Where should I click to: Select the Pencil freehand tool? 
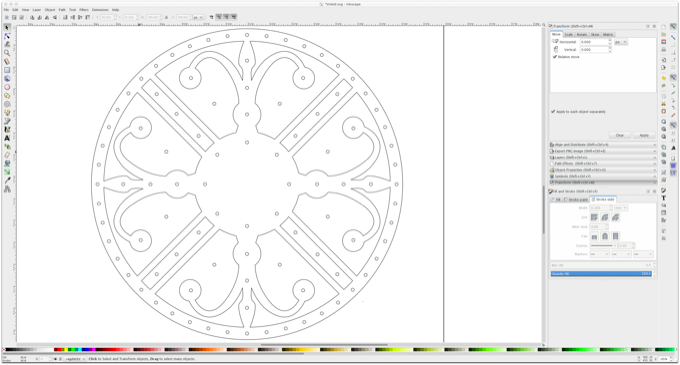(7, 113)
